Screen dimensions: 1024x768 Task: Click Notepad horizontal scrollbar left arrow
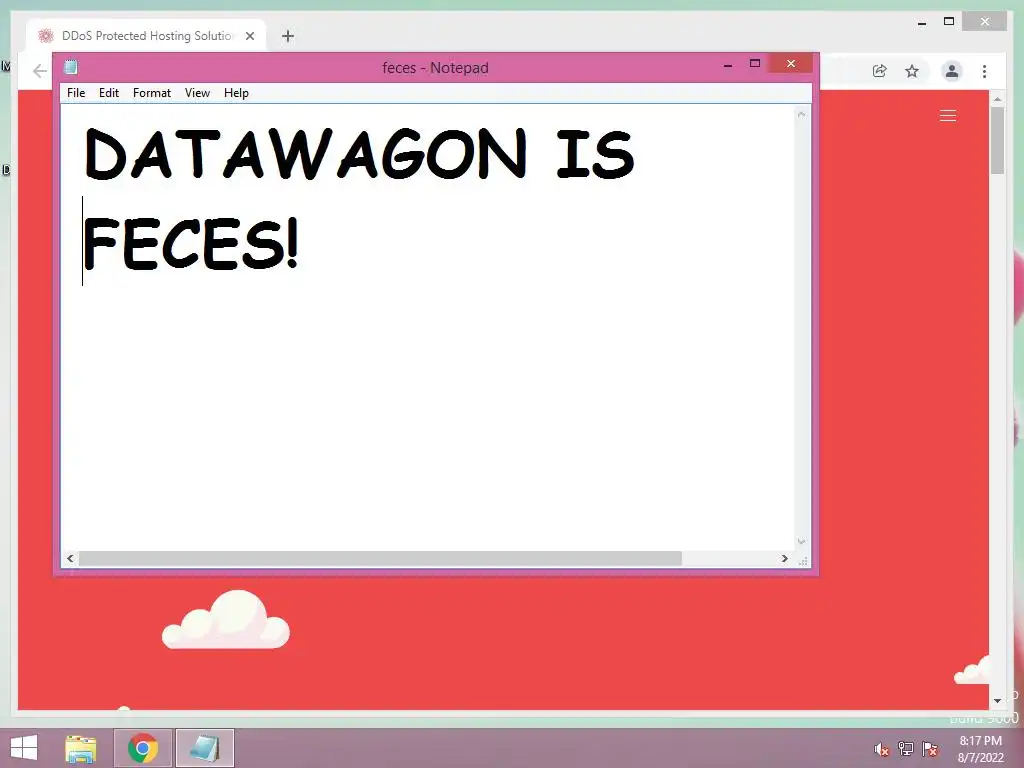pos(71,558)
